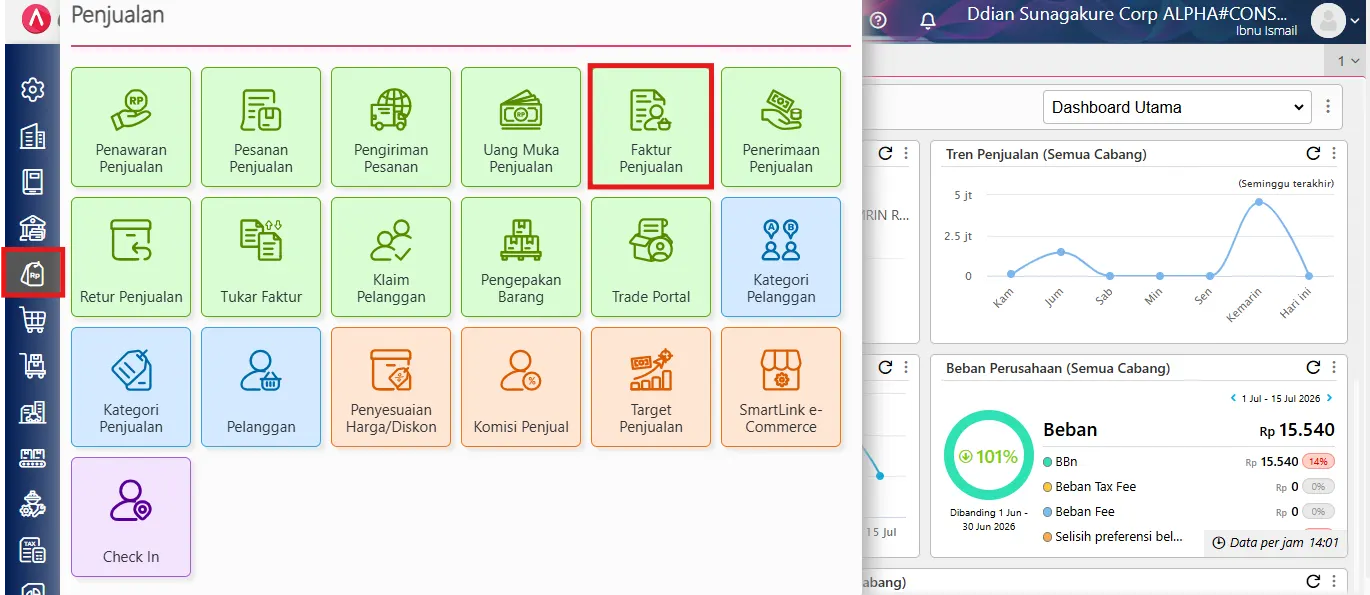Image resolution: width=1370 pixels, height=595 pixels.
Task: Open Kategori Penjualan tile
Action: click(x=131, y=387)
